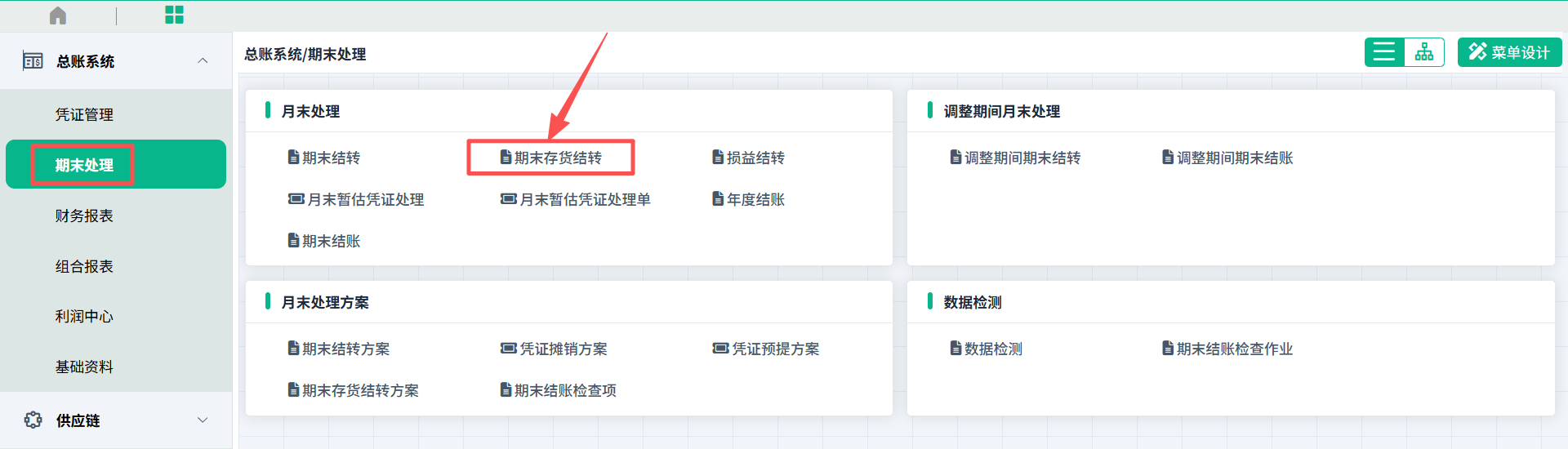Select 财务报表 sidebar item

coord(84,216)
